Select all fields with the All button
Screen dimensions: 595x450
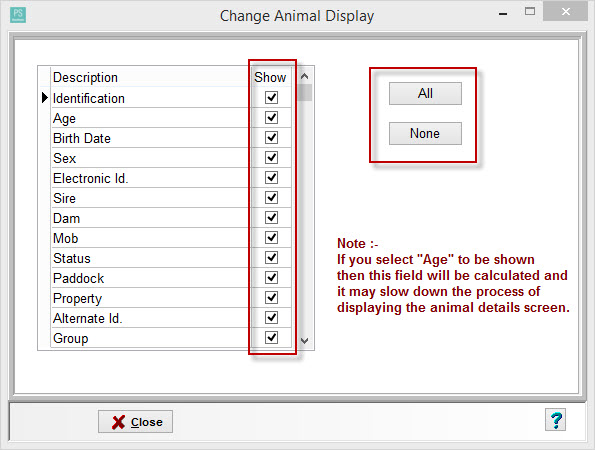[x=425, y=93]
